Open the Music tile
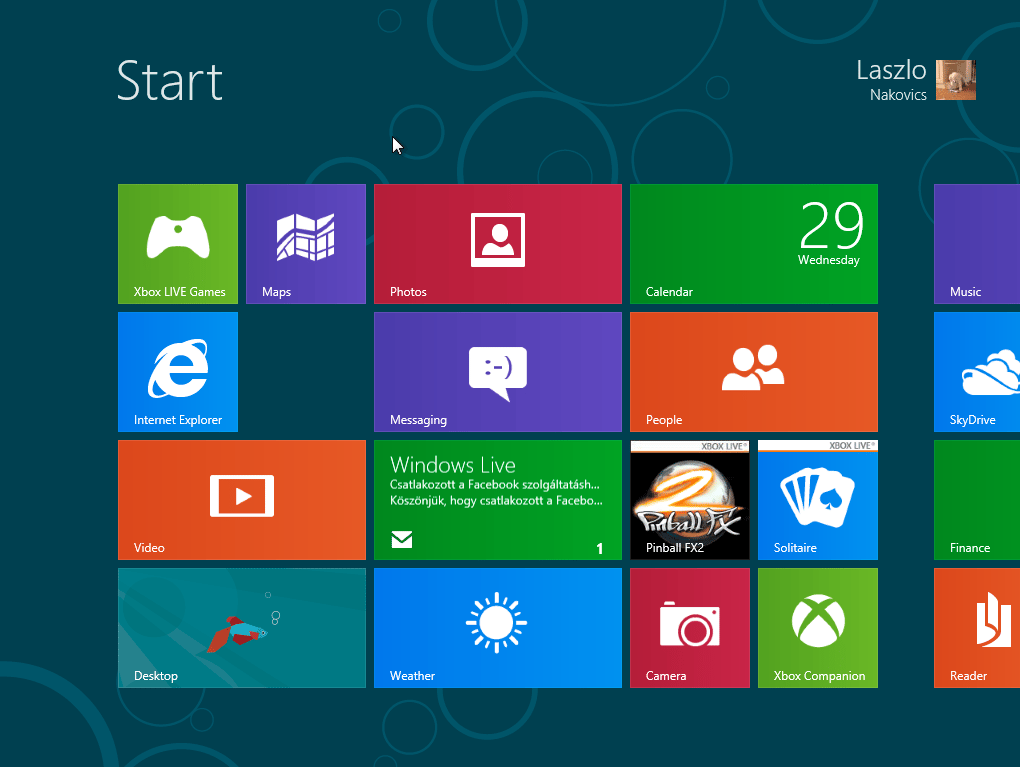Image resolution: width=1020 pixels, height=767 pixels. click(977, 244)
